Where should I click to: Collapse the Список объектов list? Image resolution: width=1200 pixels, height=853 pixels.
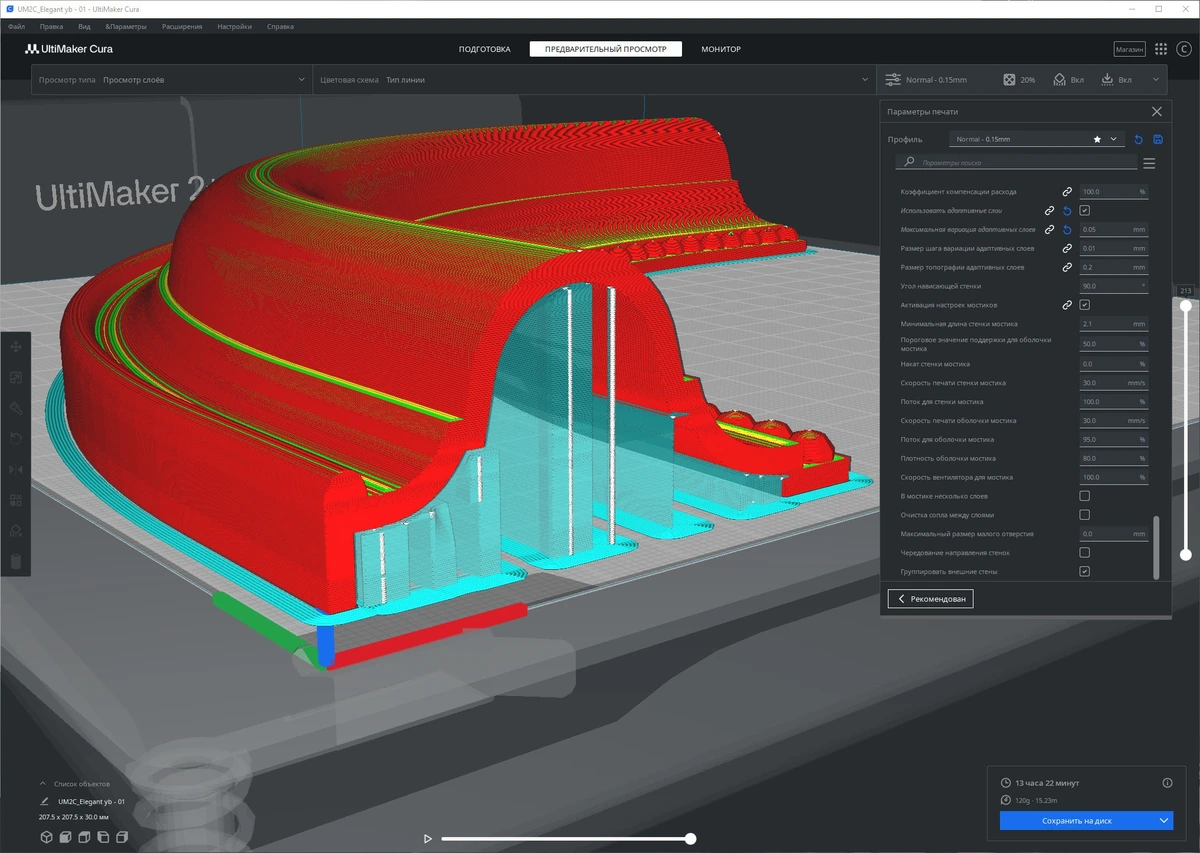43,784
